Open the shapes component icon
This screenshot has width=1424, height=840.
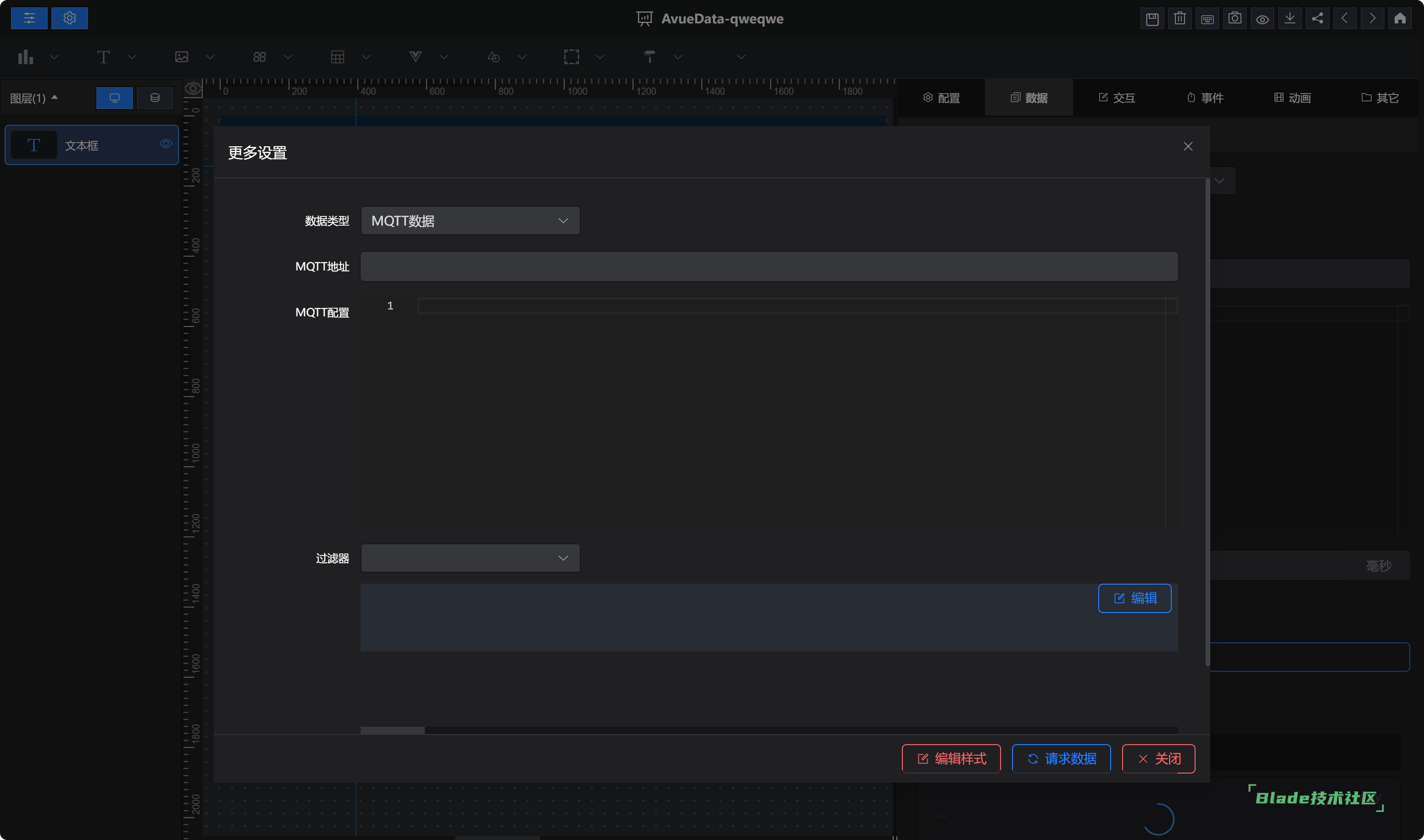(x=494, y=56)
